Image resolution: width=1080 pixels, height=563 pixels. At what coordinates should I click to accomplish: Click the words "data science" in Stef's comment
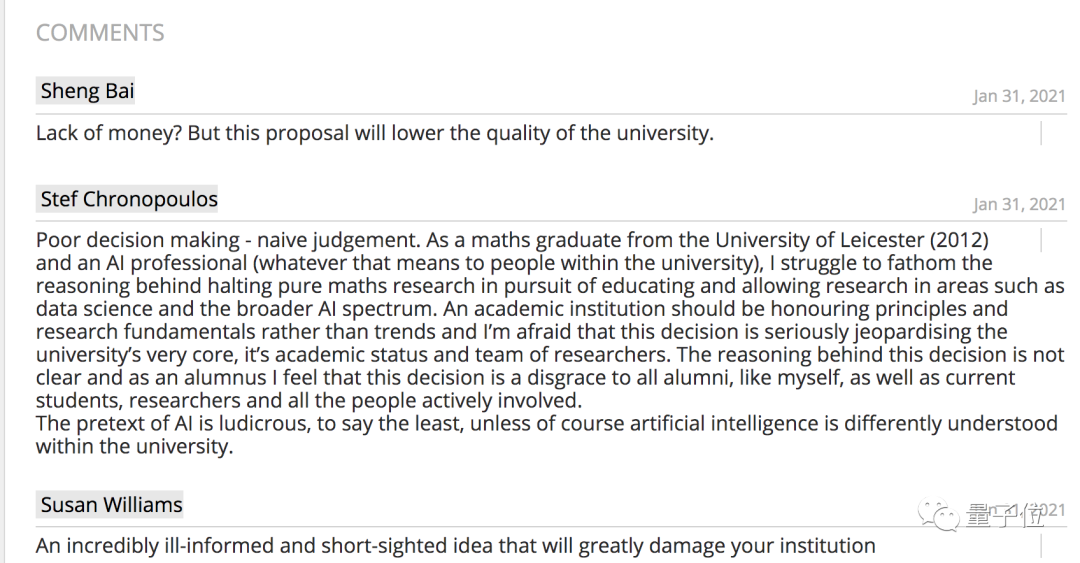(91, 309)
